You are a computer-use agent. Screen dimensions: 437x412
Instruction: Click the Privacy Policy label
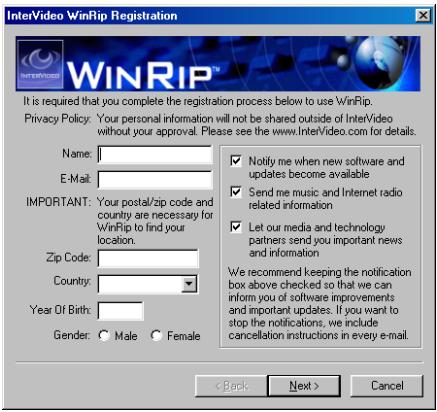coord(57,119)
